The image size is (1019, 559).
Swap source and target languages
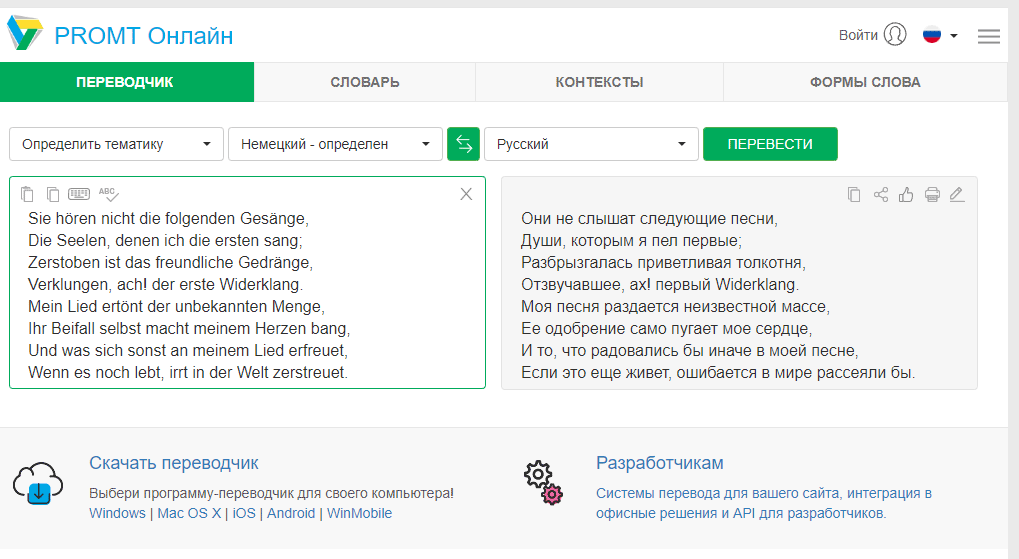click(x=463, y=144)
